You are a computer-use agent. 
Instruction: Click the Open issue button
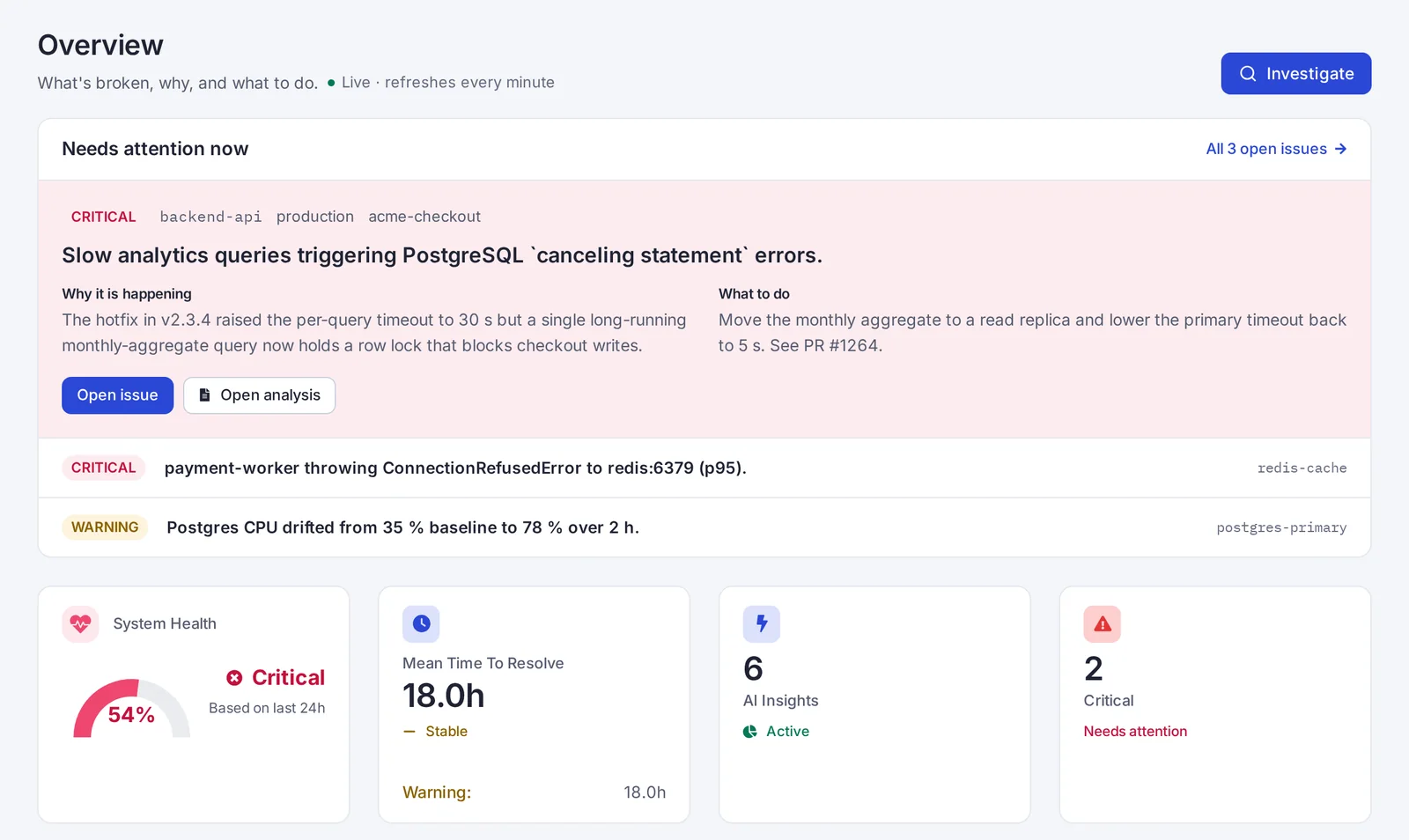117,395
